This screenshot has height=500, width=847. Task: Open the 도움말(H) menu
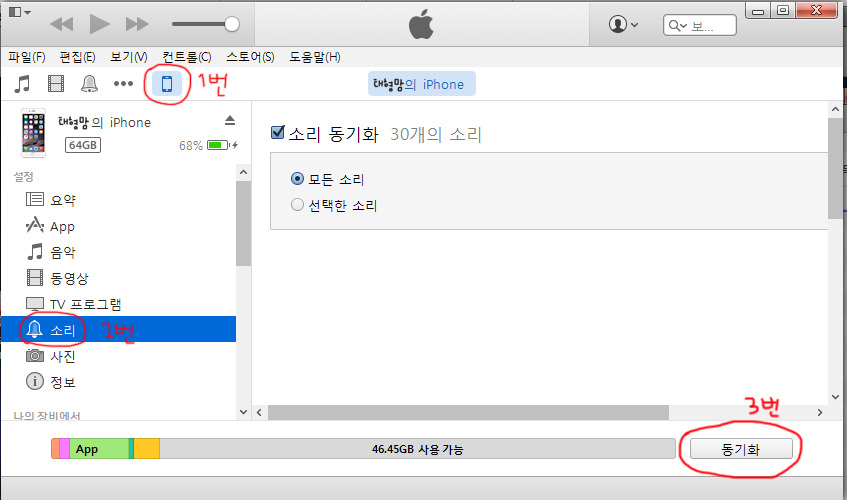[x=314, y=57]
